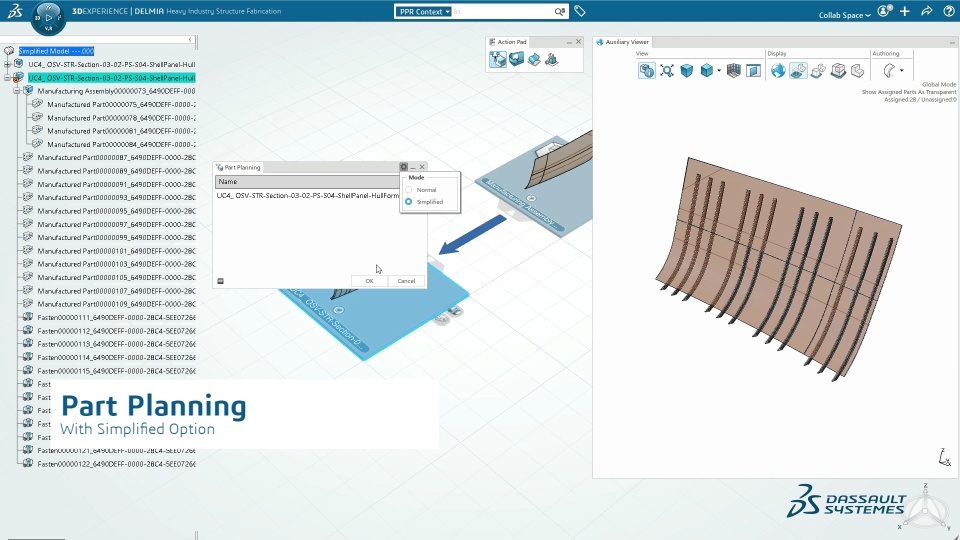This screenshot has height=540, width=960.
Task: Open the help icon at the top-bar edge
Action: coord(950,11)
